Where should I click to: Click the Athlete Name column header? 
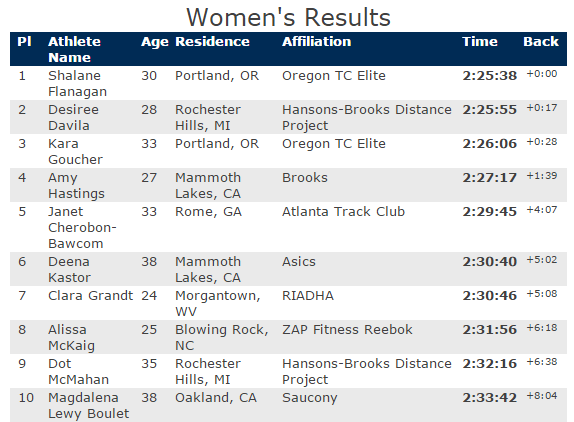74,49
